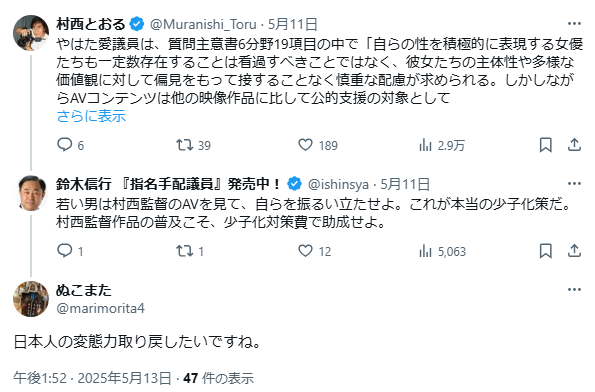
Task: Expand tweet with さらに表示 link
Action: point(91,116)
